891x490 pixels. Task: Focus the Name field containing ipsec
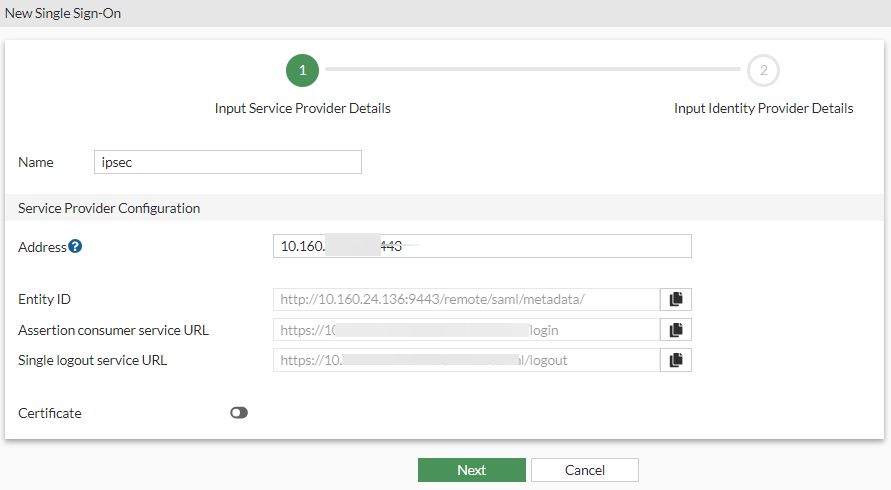pyautogui.click(x=227, y=162)
